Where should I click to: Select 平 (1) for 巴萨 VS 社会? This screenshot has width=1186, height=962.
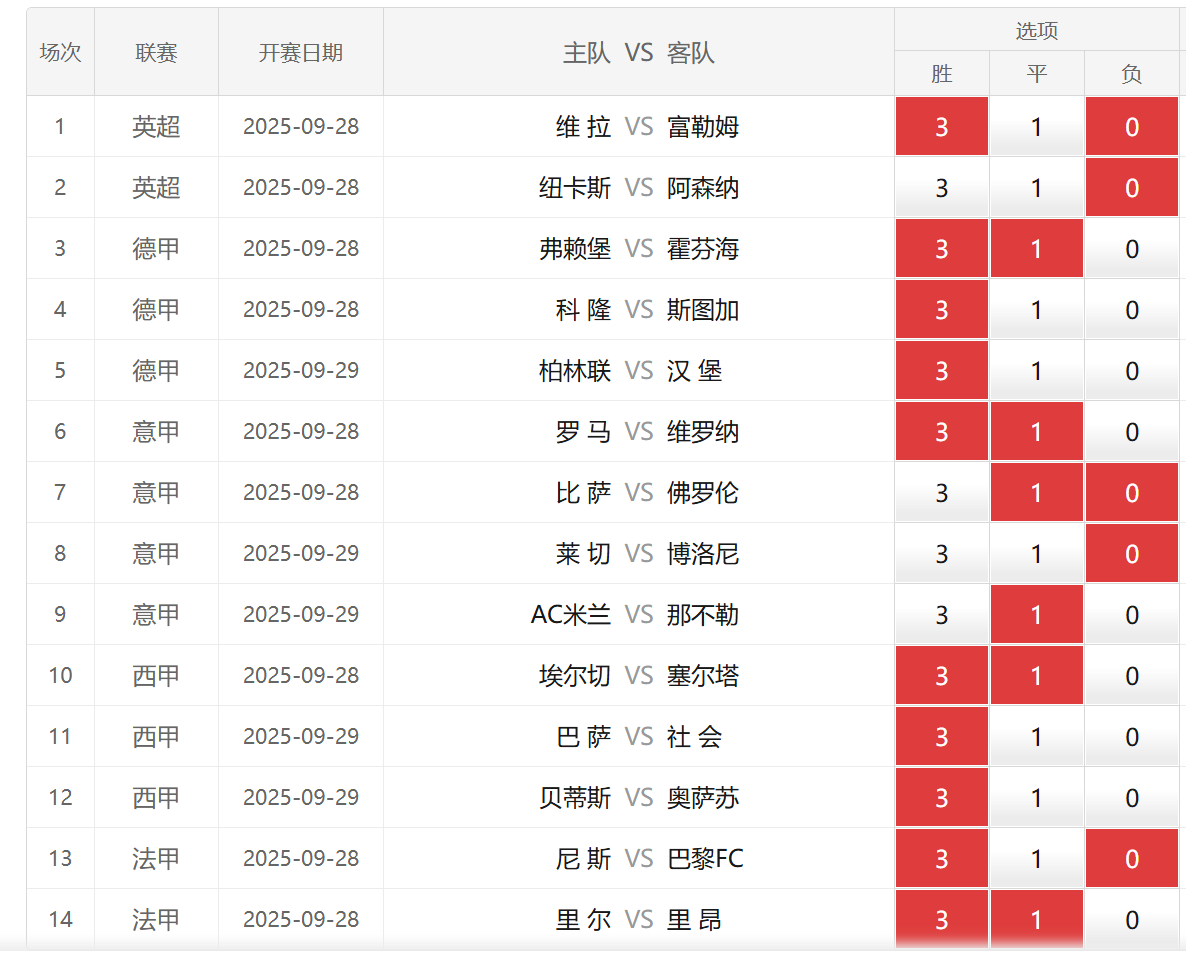[x=1036, y=737]
